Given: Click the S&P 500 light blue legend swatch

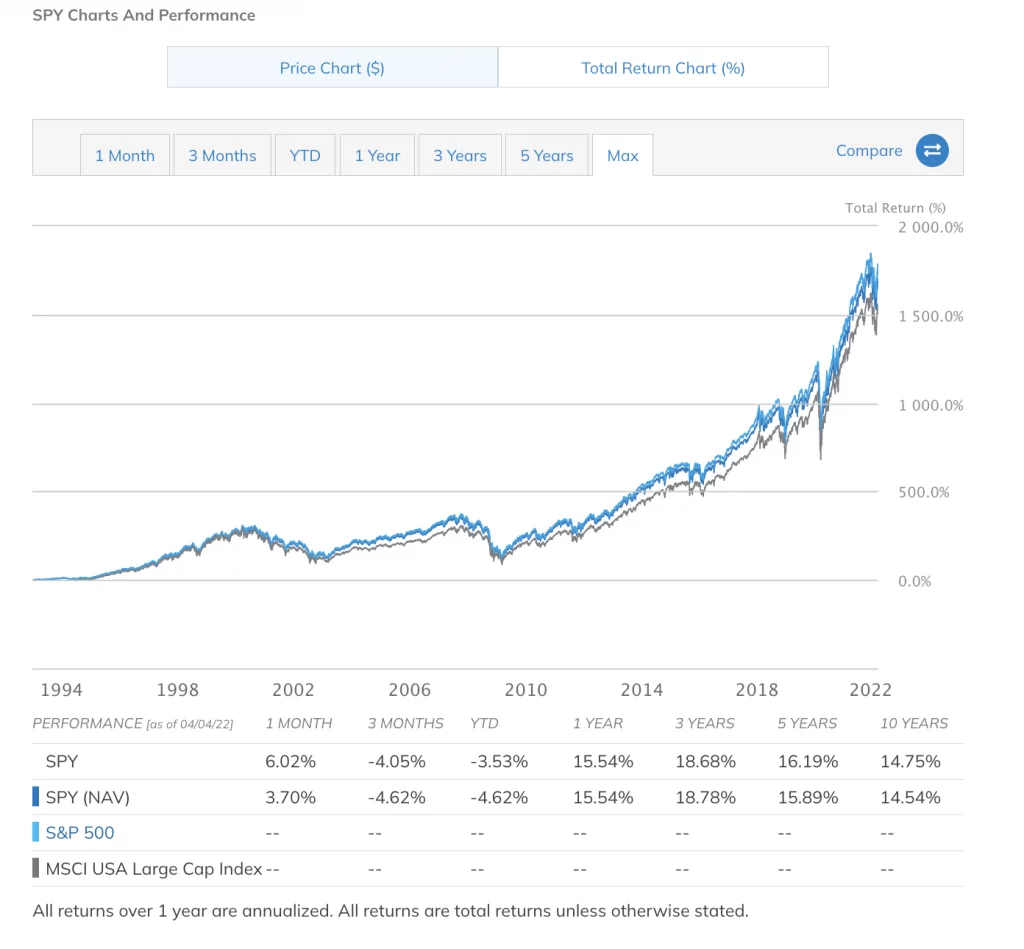Looking at the screenshot, I should [37, 832].
